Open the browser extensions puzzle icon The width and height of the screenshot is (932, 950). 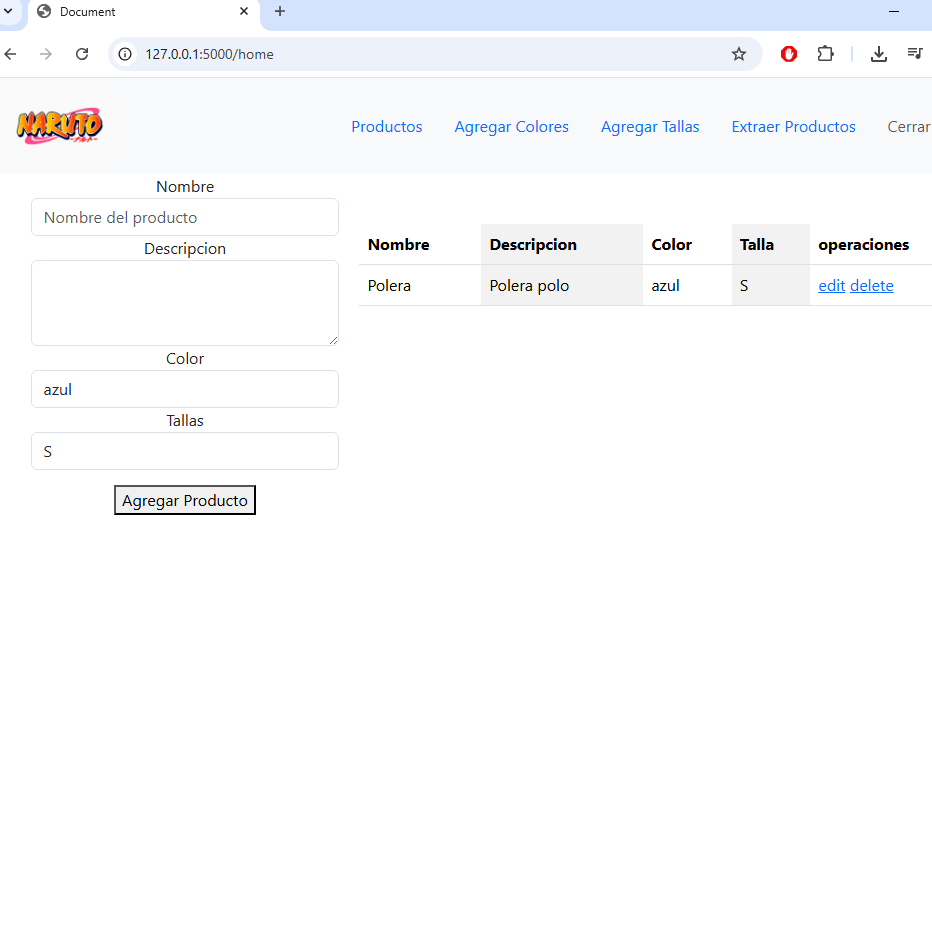(825, 54)
